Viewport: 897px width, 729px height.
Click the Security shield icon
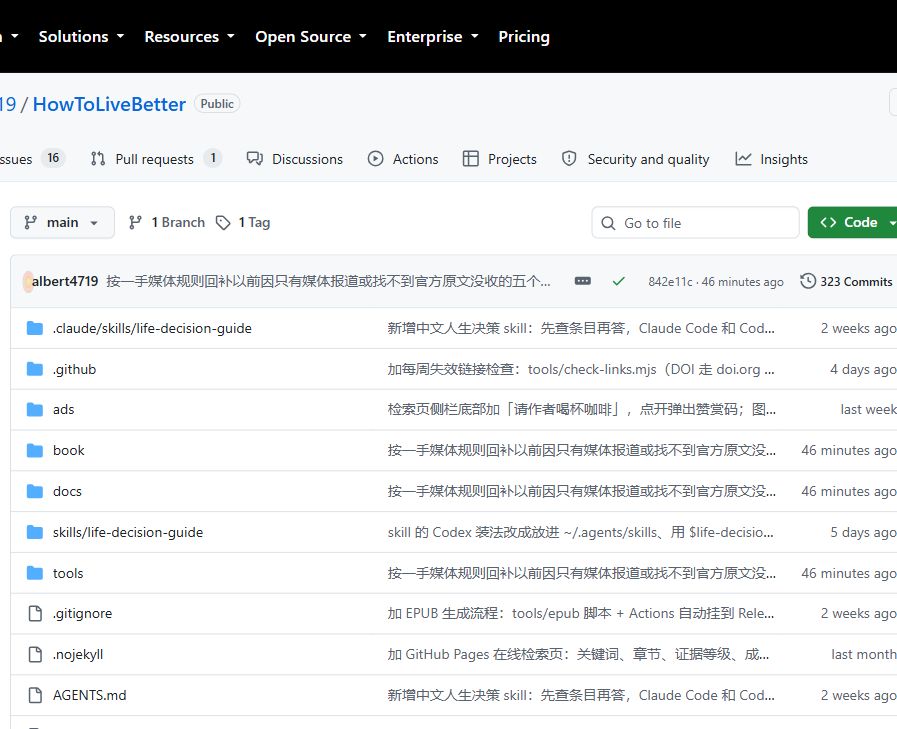click(569, 159)
